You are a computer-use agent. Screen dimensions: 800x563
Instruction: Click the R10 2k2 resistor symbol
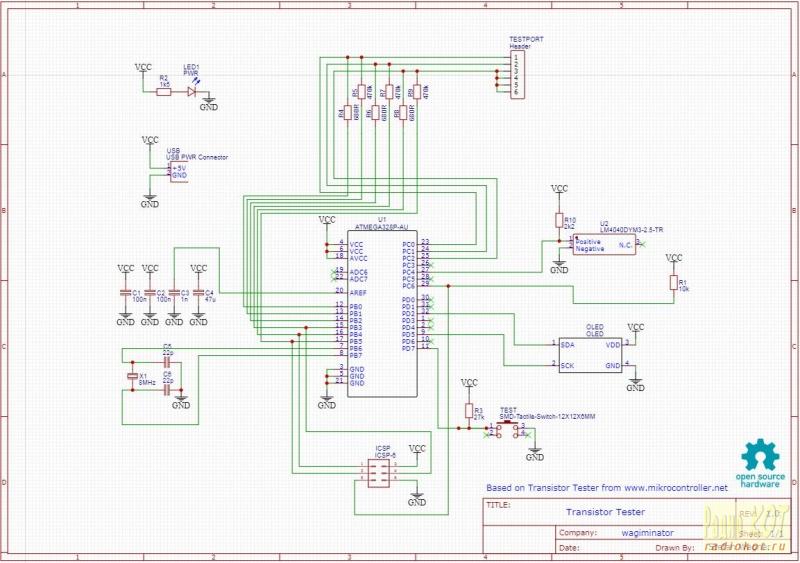point(559,220)
